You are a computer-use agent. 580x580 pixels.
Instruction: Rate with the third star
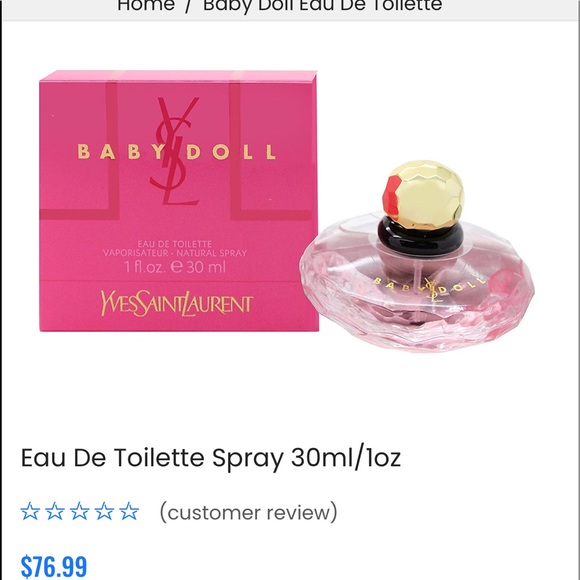tap(80, 512)
